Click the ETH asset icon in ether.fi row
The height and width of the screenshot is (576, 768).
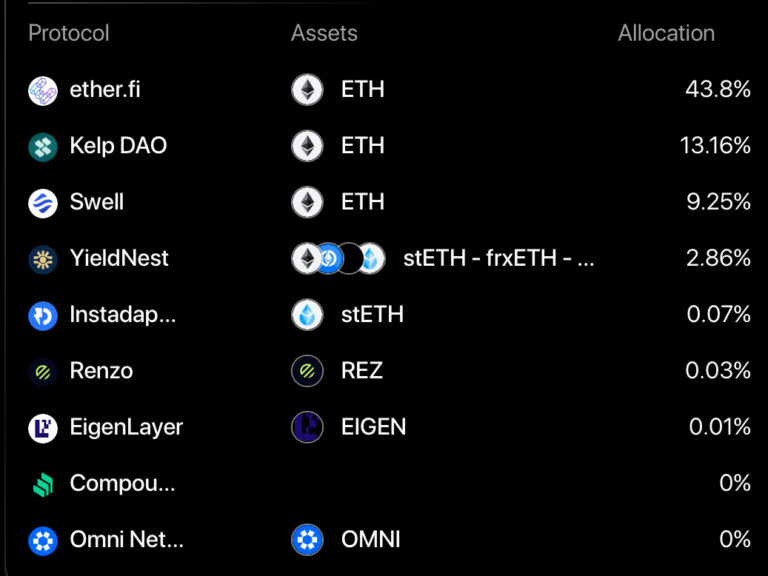(x=307, y=90)
